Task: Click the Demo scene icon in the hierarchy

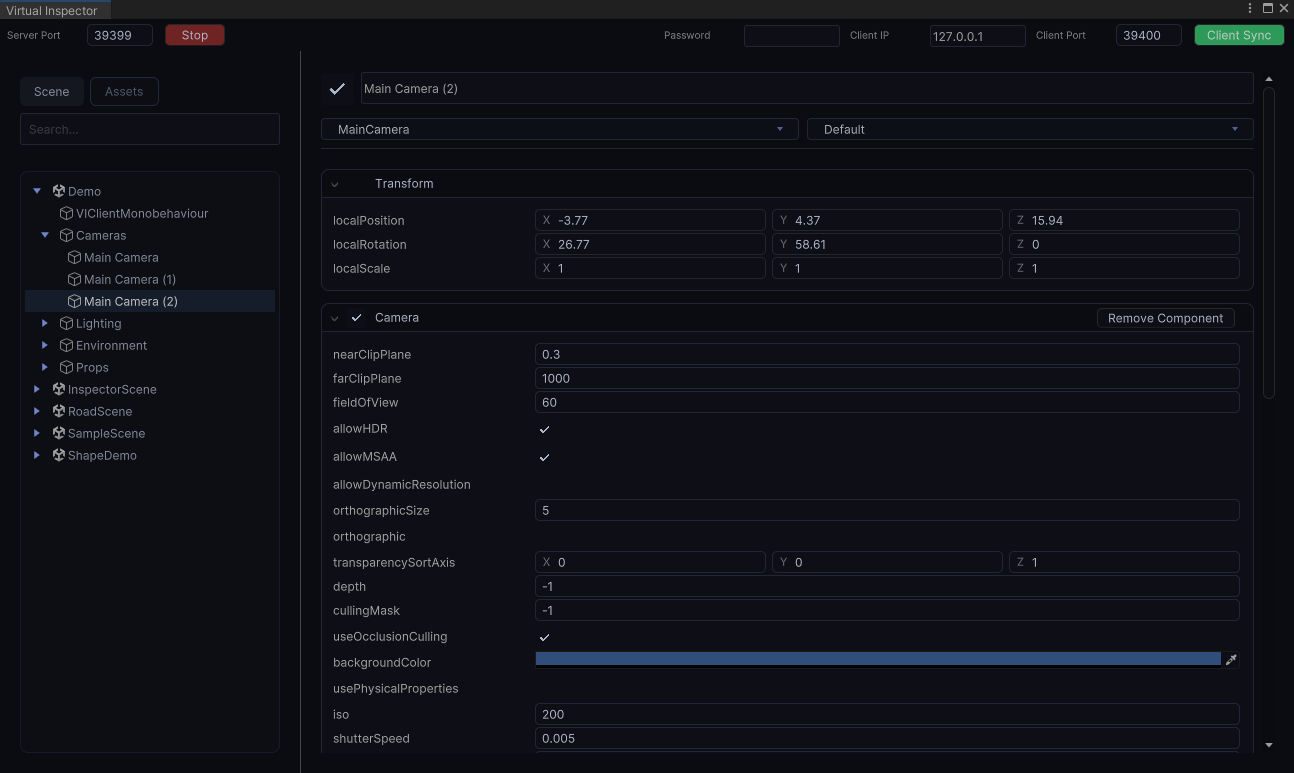Action: tap(58, 191)
